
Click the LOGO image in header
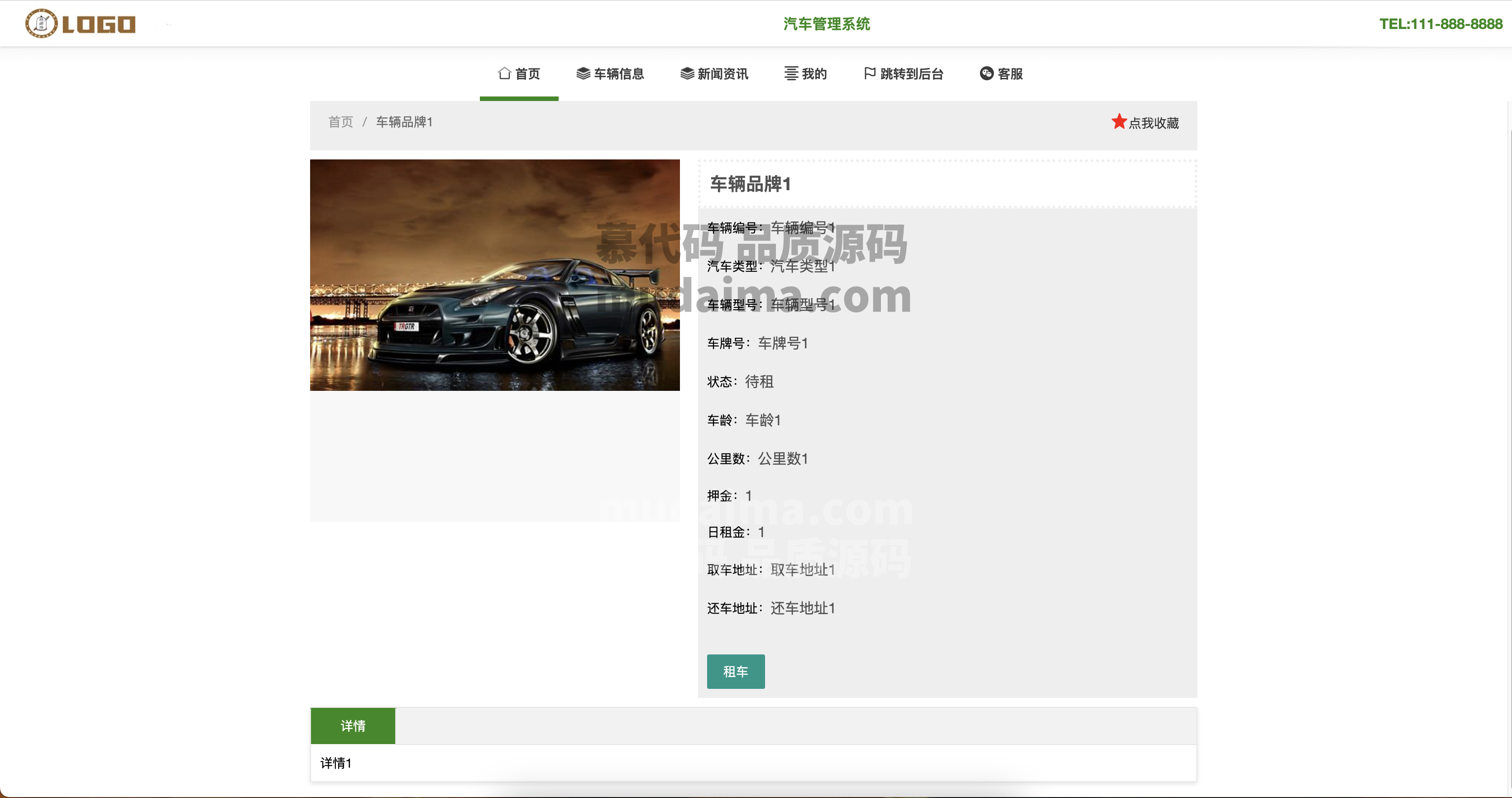click(81, 24)
